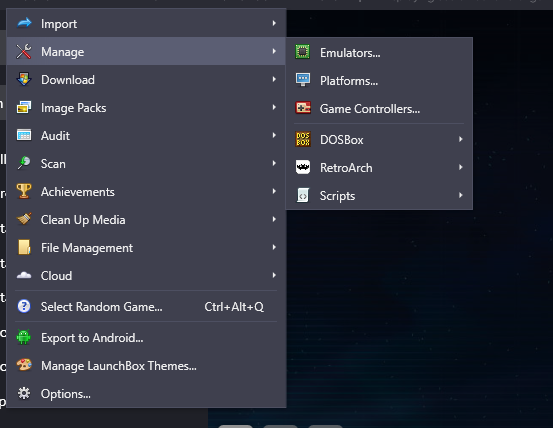
Task: Choose Export to Android... entry
Action: pos(146,337)
